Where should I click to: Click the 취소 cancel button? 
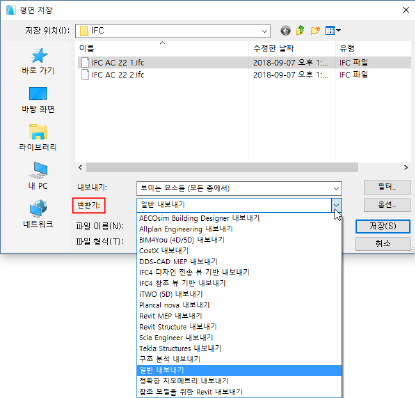[x=383, y=244]
